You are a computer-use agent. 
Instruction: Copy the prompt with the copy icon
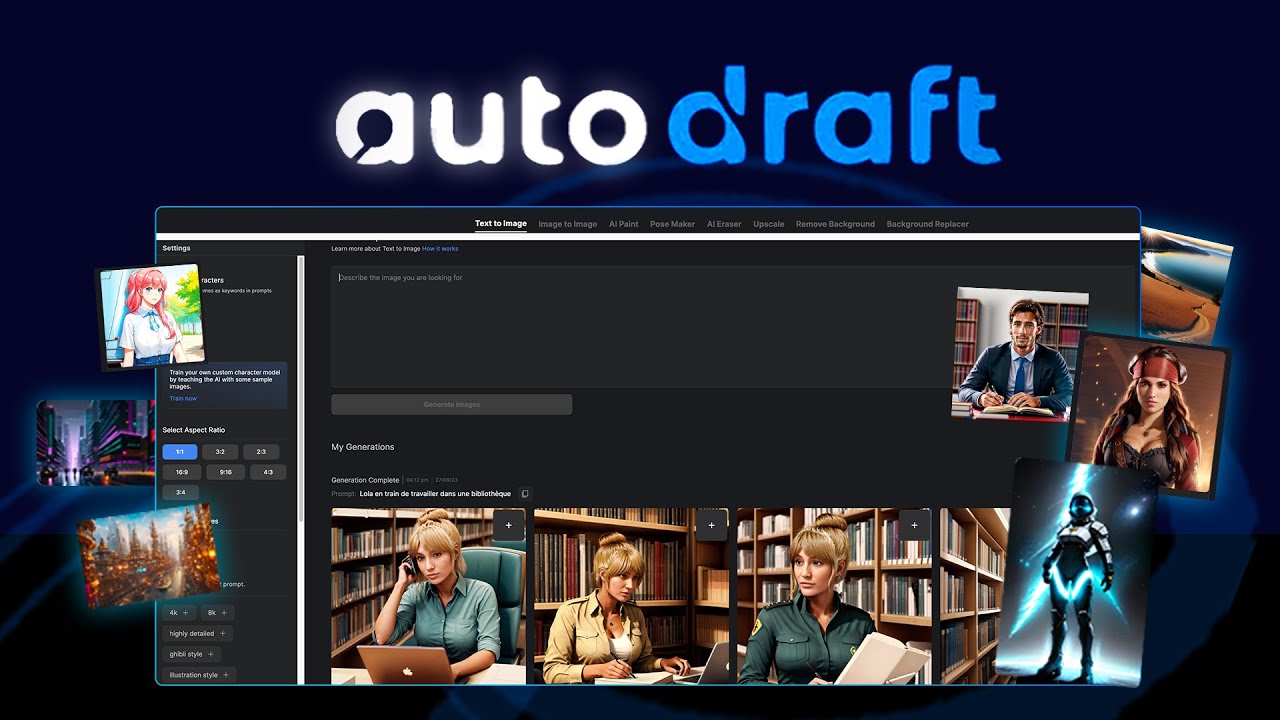[526, 493]
